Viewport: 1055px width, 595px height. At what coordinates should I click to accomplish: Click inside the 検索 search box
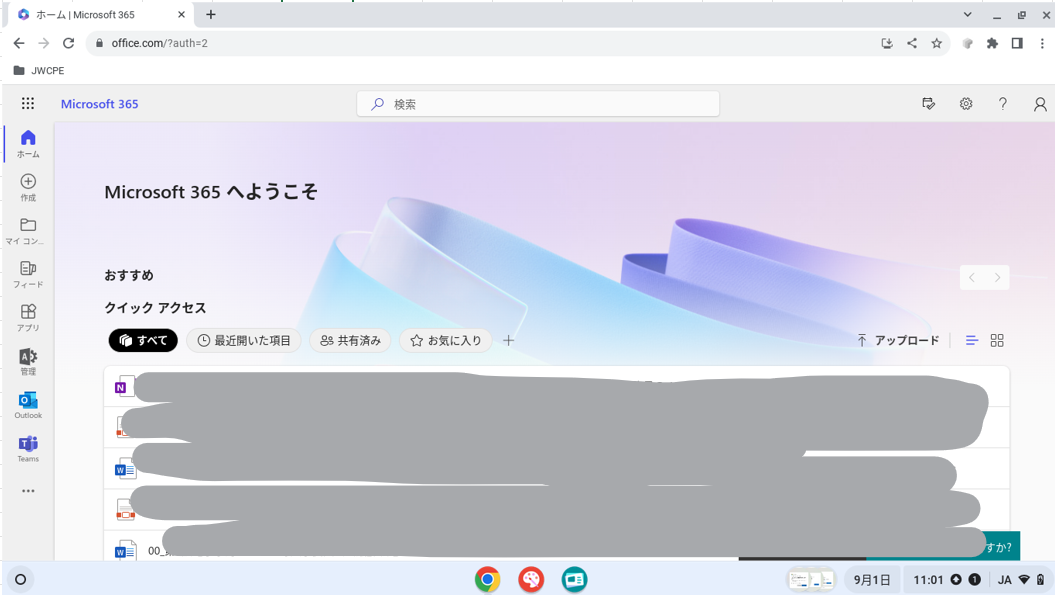click(538, 104)
